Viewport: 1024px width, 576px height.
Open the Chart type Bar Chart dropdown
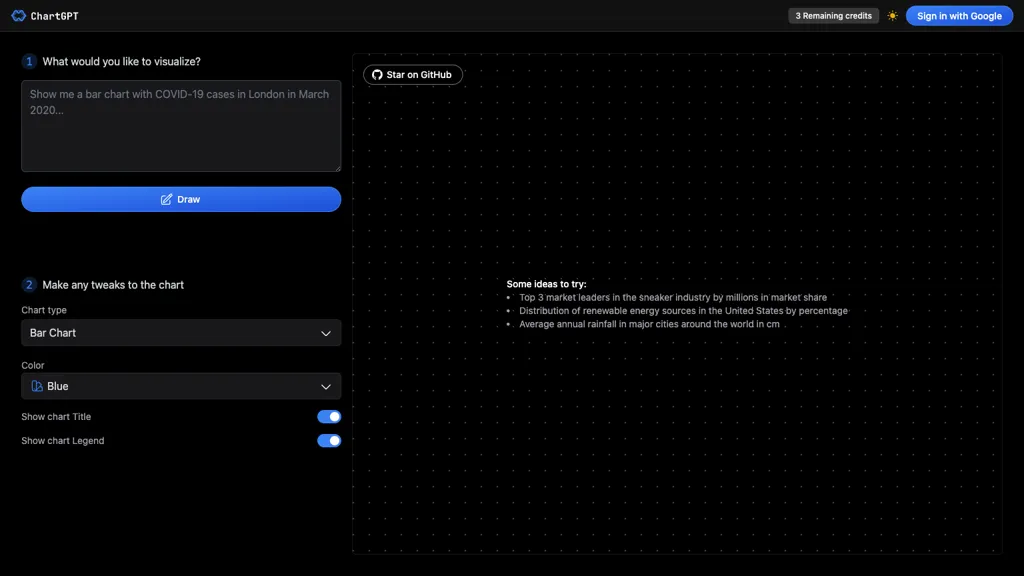coord(181,333)
